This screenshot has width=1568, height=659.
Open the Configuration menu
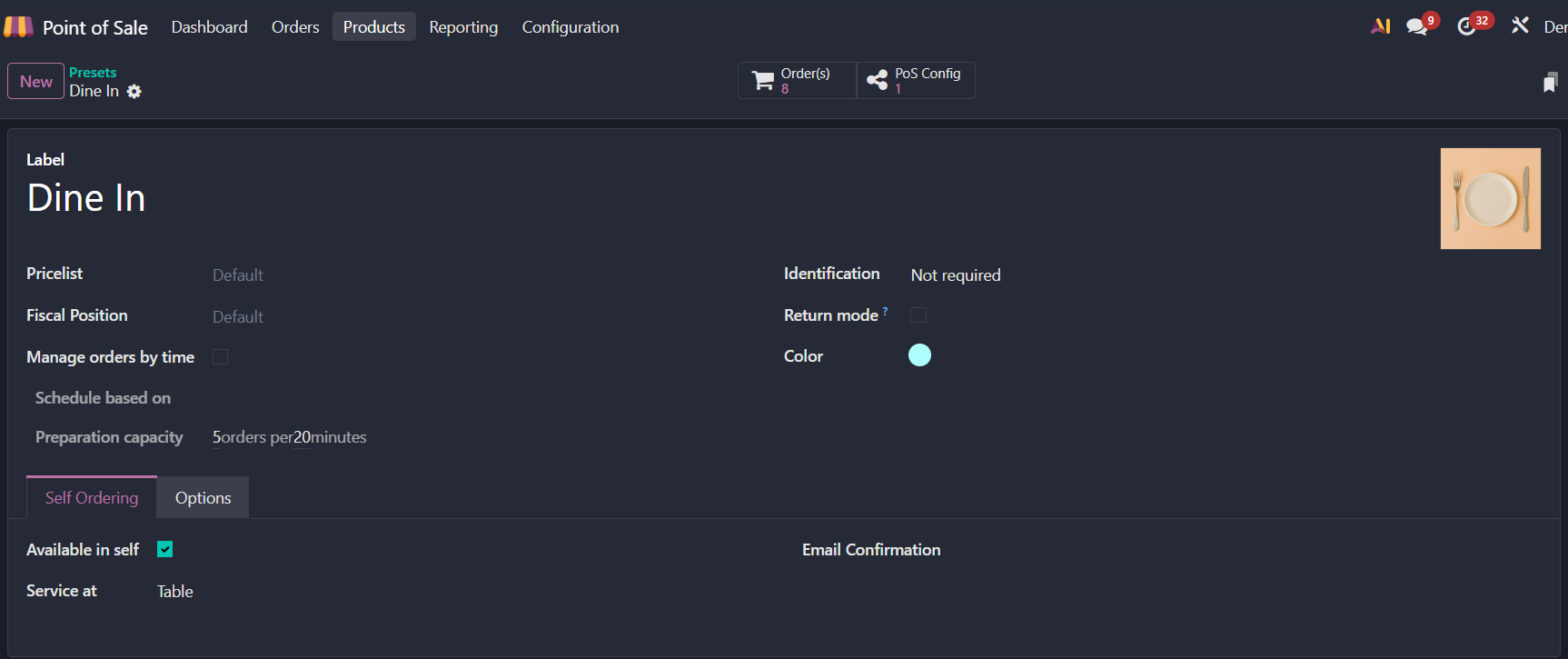570,27
